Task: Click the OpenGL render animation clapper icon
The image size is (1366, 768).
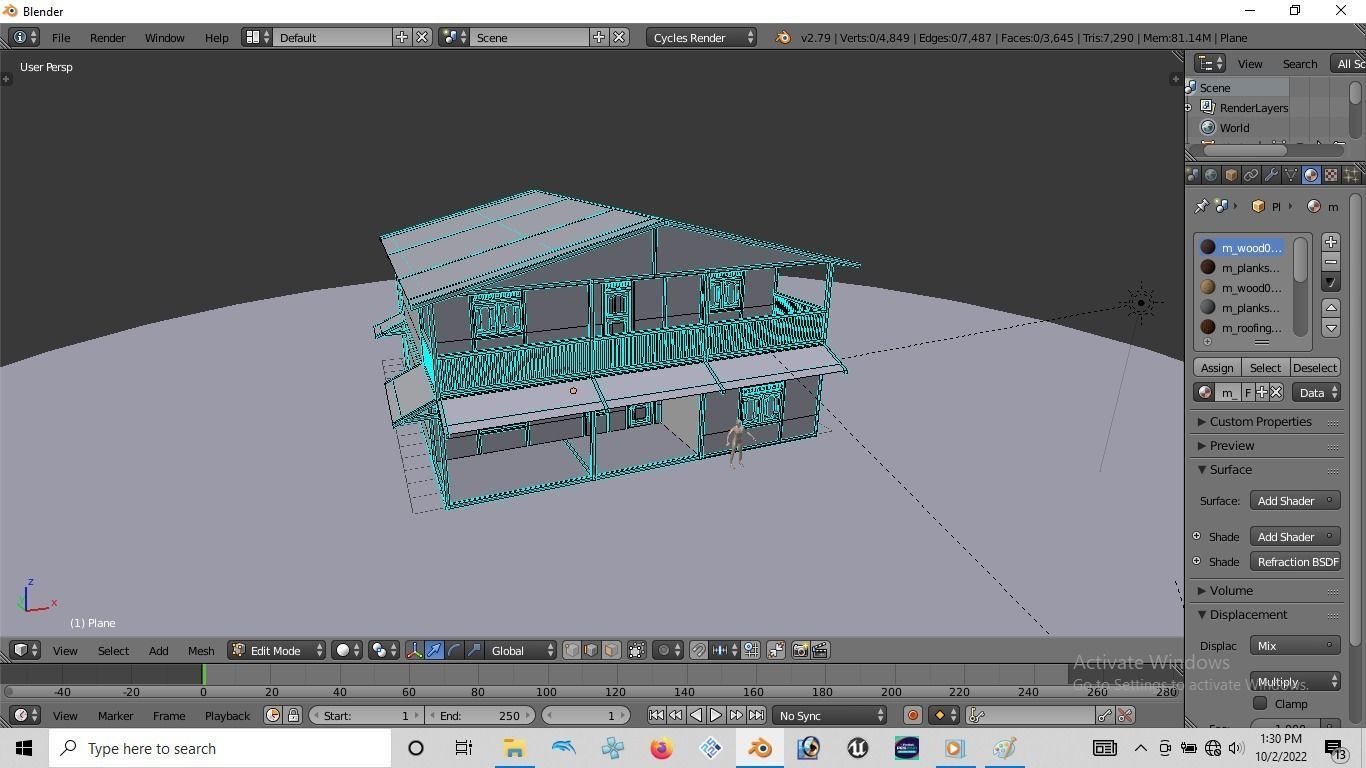Action: (820, 651)
